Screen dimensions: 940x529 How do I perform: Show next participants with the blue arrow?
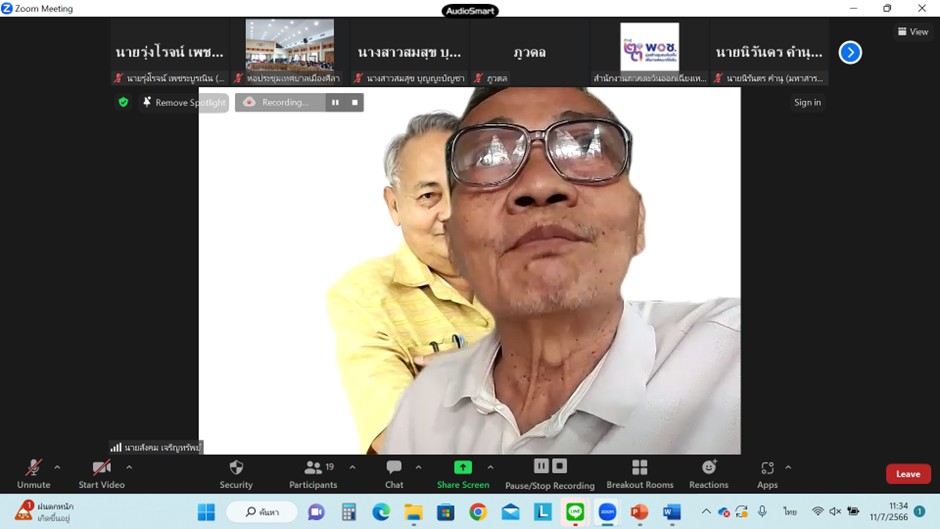tap(850, 52)
